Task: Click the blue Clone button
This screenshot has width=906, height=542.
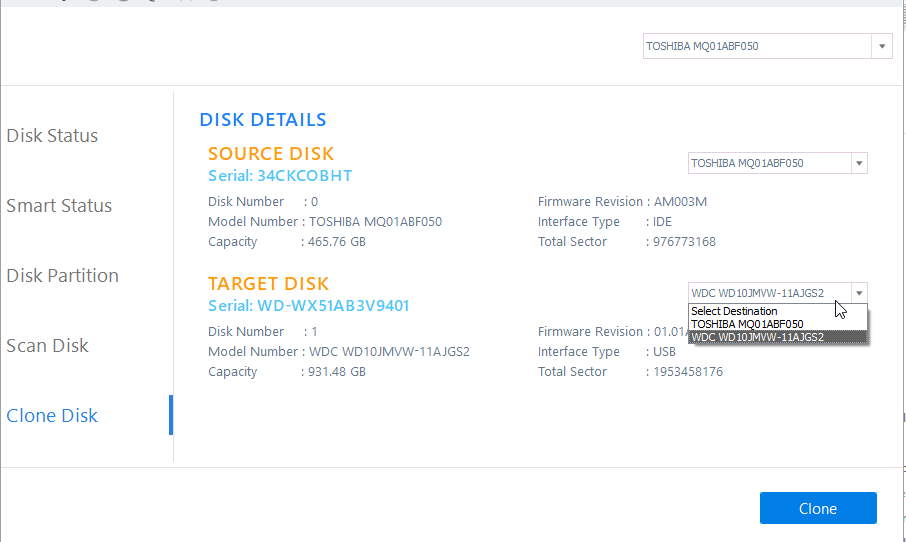Action: click(817, 508)
